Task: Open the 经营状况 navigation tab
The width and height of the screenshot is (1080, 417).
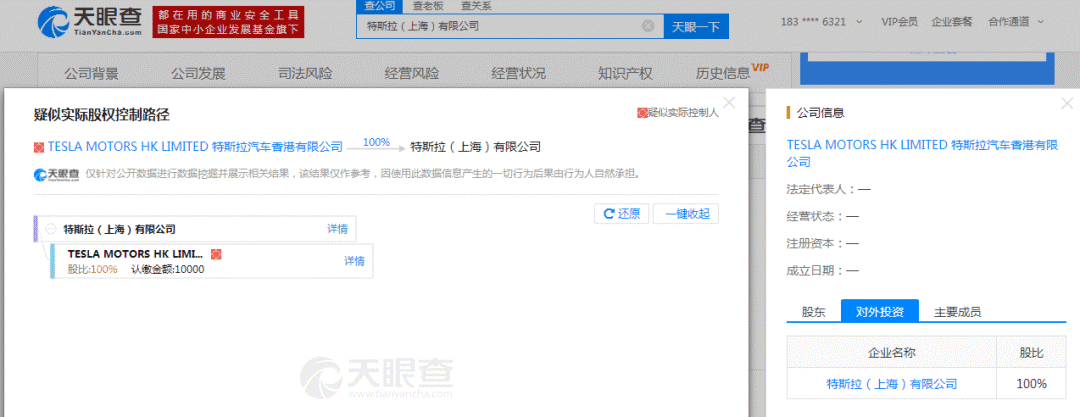Action: tap(519, 74)
